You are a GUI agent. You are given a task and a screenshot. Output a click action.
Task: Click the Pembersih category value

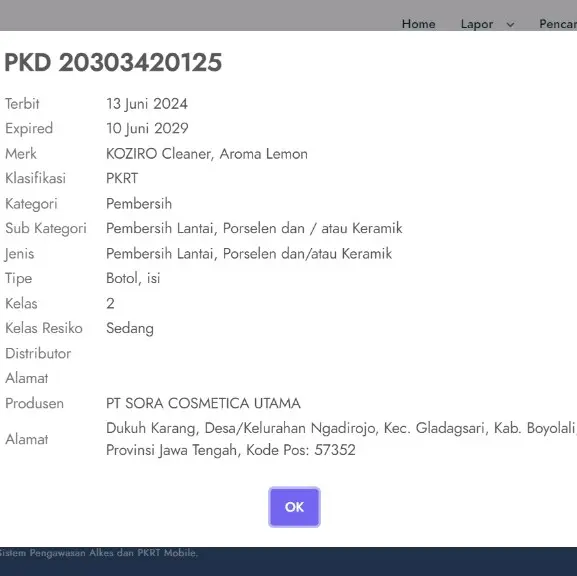(139, 204)
